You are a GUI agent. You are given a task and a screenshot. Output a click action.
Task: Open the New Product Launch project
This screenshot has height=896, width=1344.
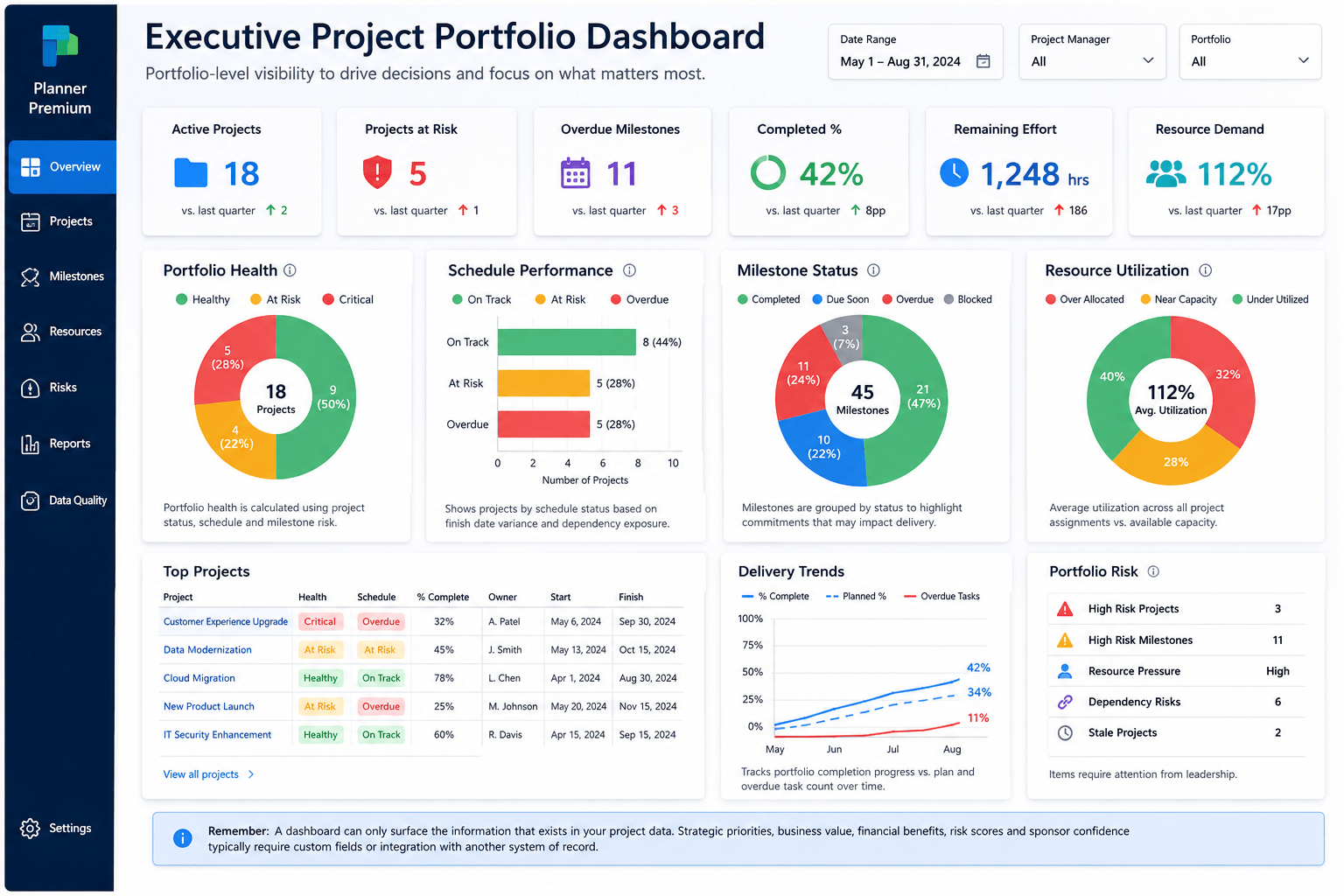pos(209,706)
